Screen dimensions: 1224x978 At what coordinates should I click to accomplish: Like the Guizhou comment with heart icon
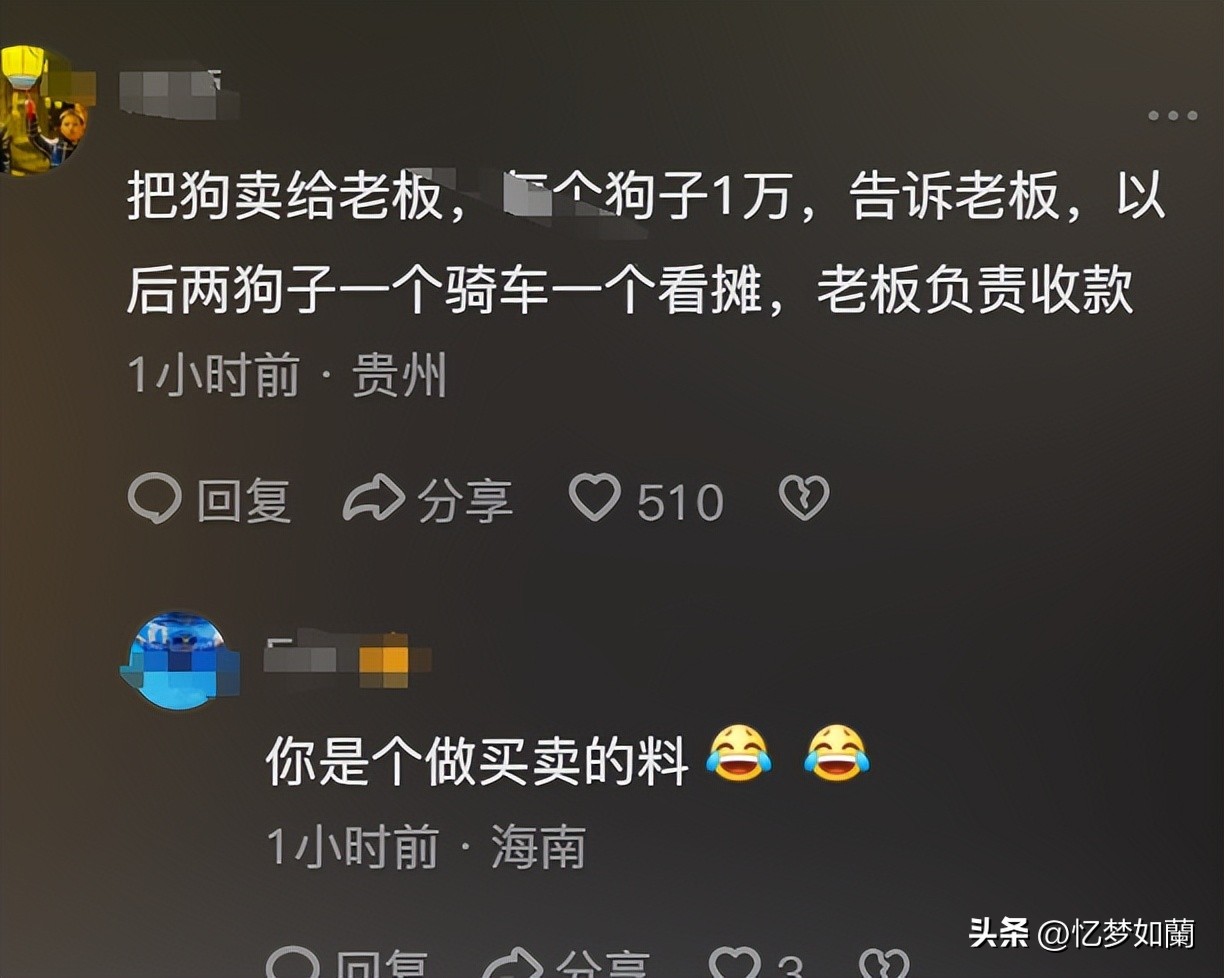[x=595, y=497]
